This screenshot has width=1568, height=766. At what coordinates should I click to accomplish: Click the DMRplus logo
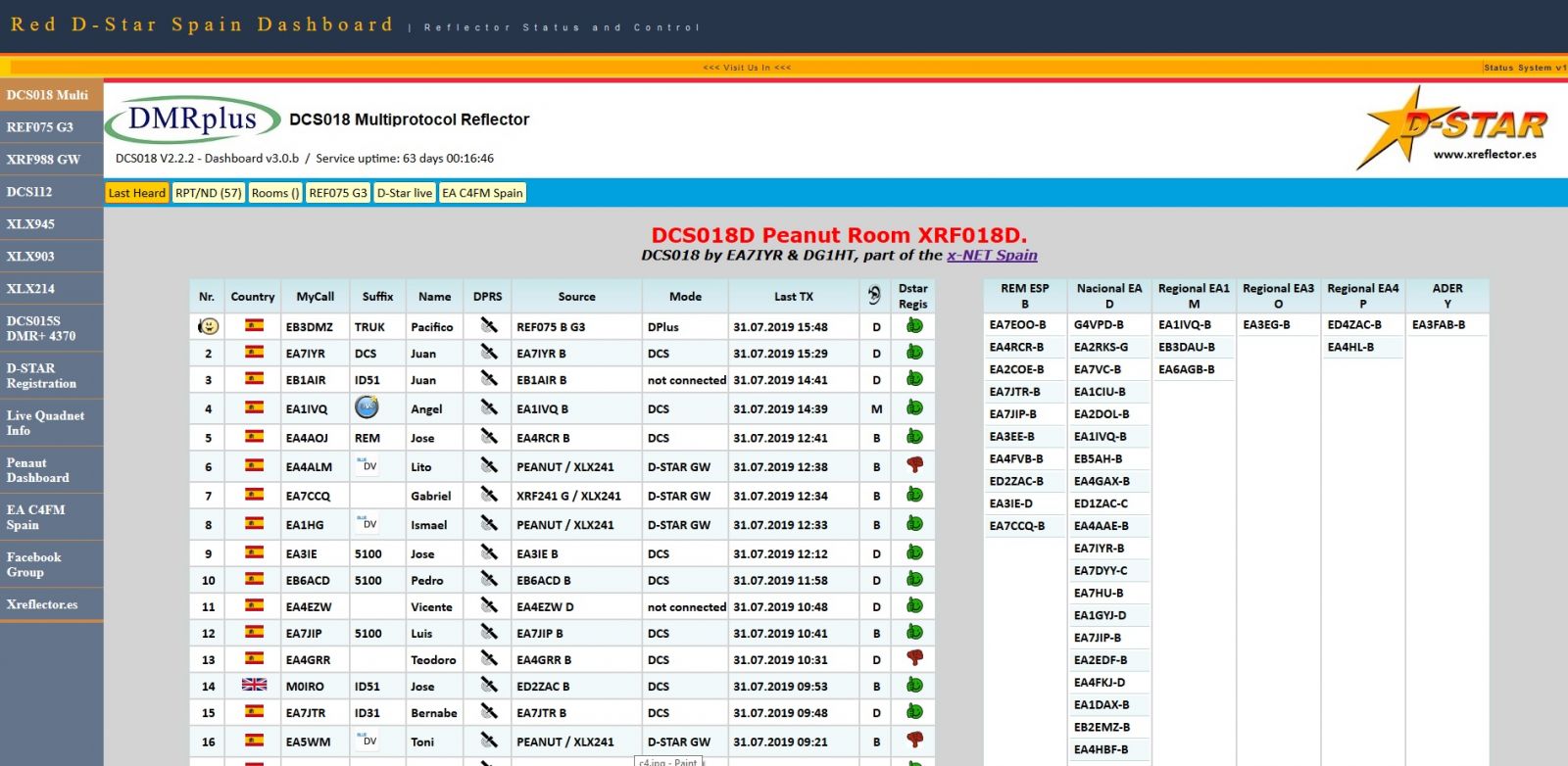(x=192, y=120)
